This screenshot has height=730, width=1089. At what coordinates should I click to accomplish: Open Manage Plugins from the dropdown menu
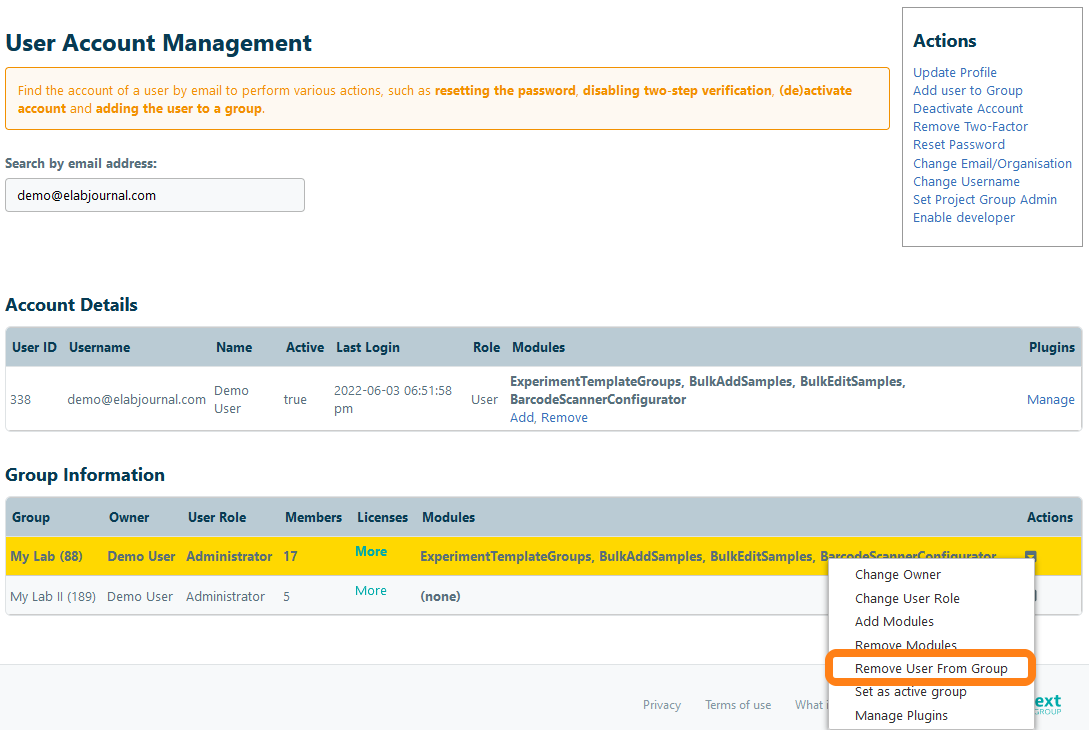(x=901, y=715)
